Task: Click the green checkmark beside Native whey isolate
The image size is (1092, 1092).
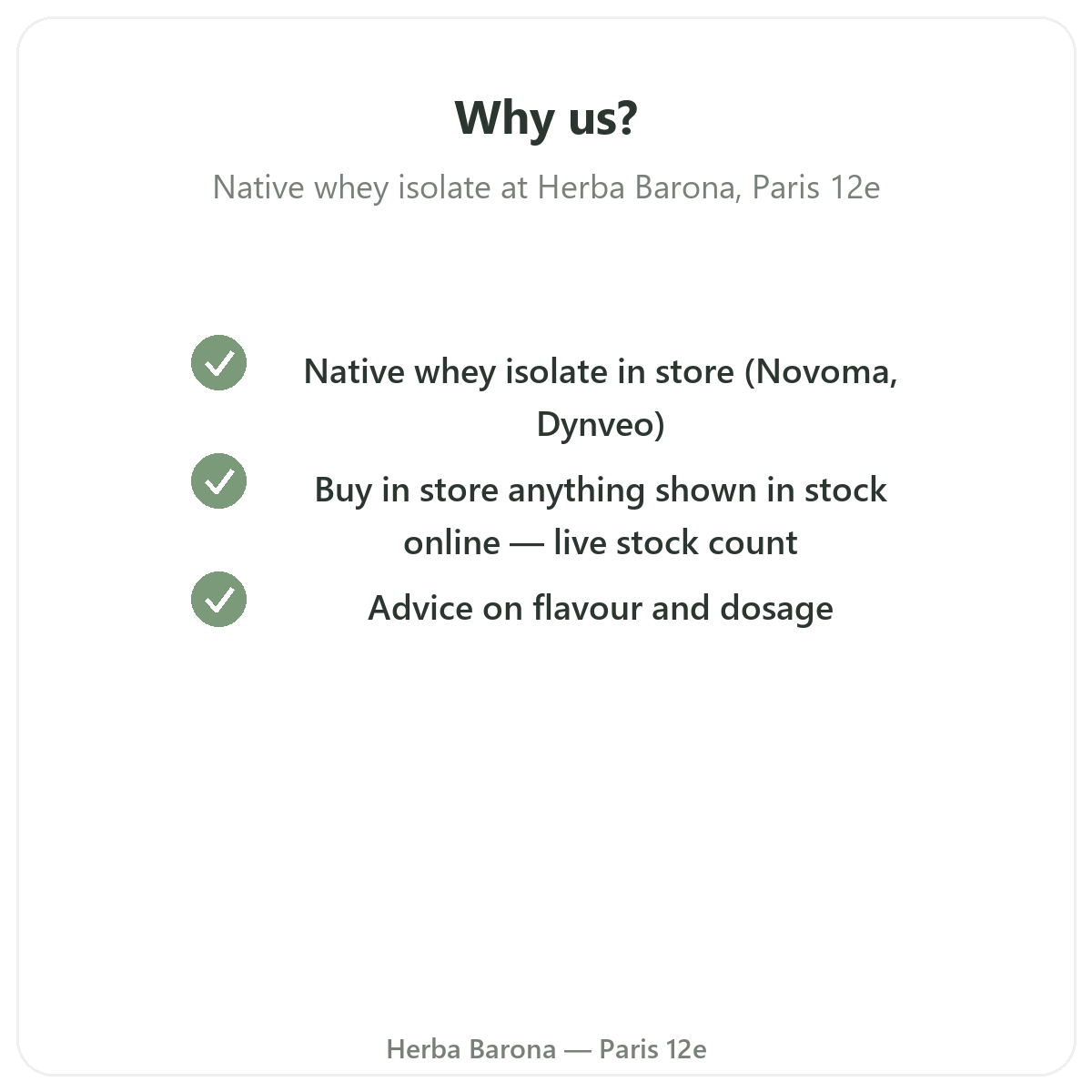Action: [x=218, y=363]
